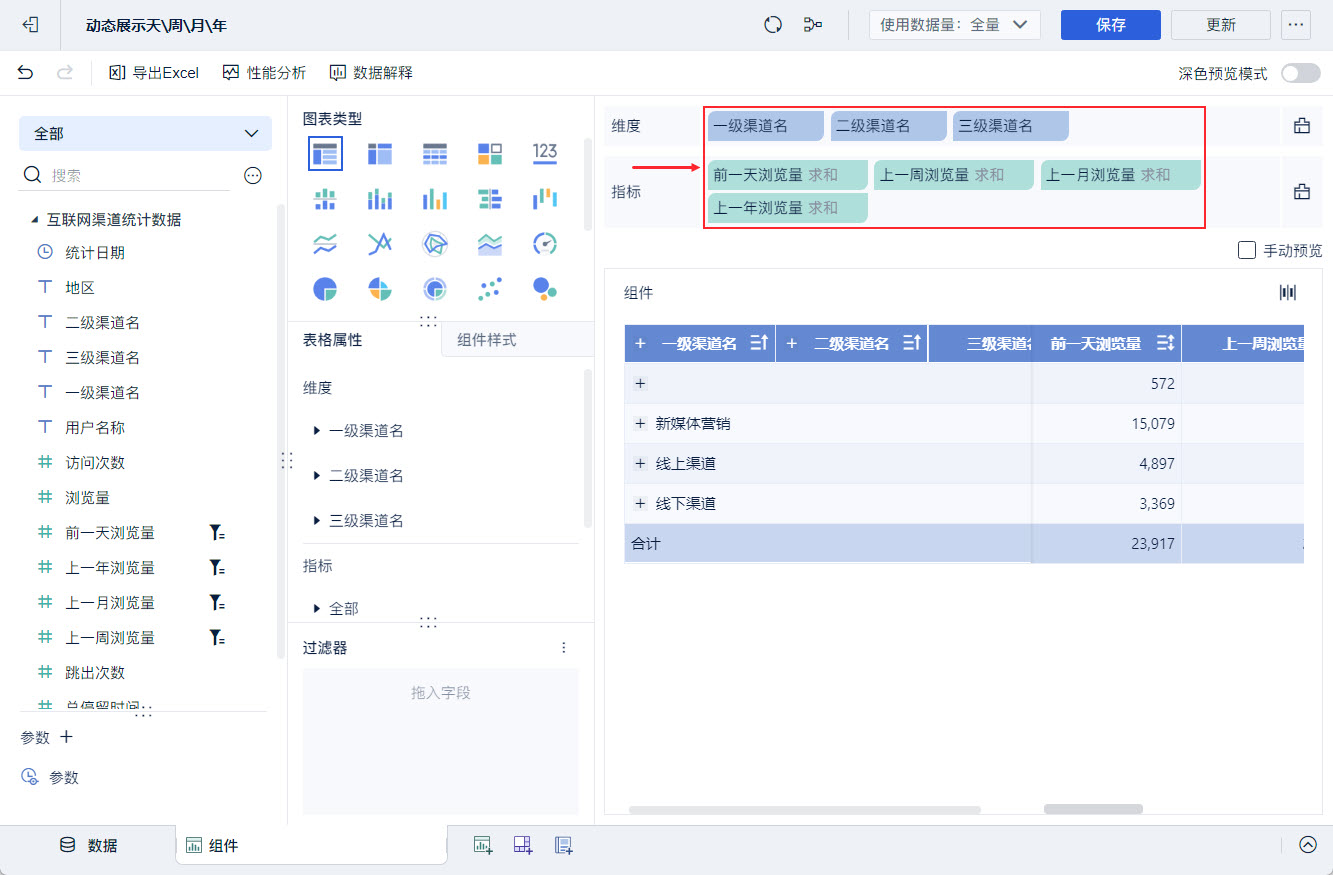Image resolution: width=1333 pixels, height=875 pixels.
Task: Expand 一级渠道名 in table properties
Action: coord(317,431)
